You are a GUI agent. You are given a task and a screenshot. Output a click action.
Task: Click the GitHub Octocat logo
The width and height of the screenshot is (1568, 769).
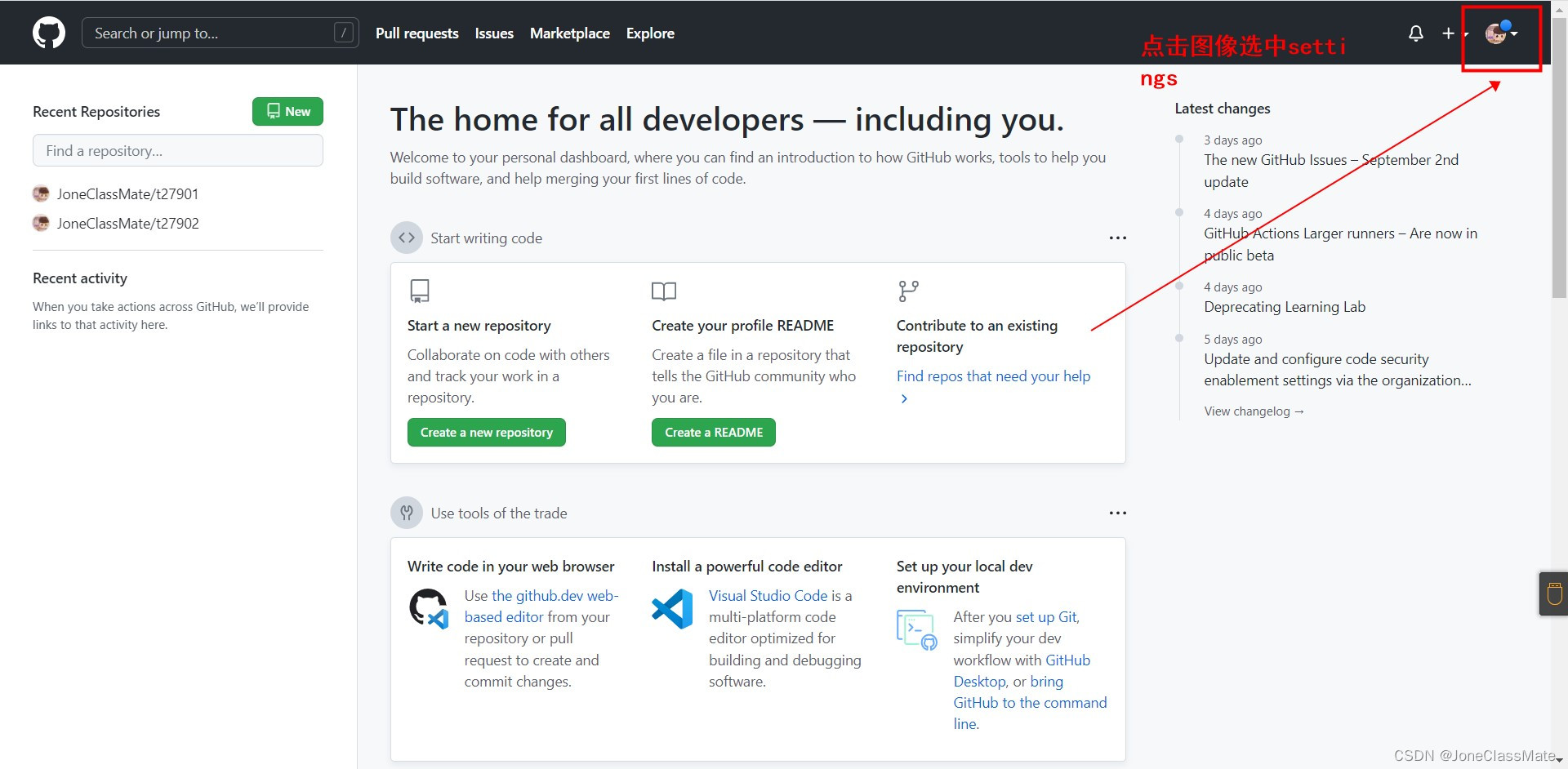coord(49,33)
